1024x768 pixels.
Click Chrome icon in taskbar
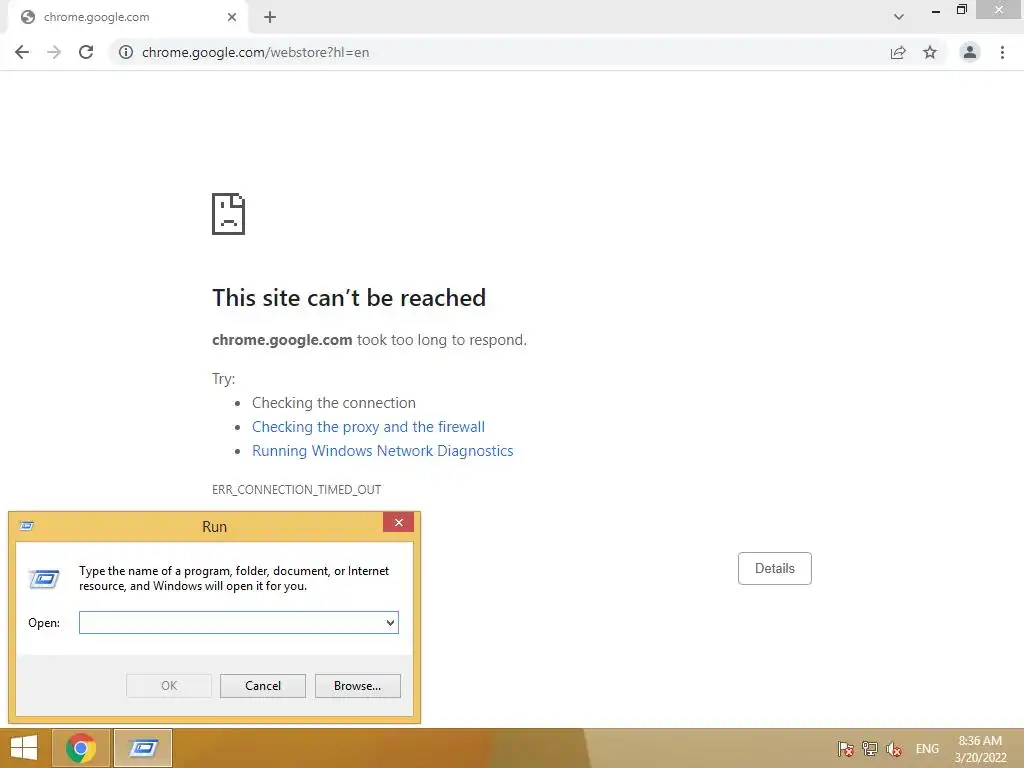tap(81, 748)
